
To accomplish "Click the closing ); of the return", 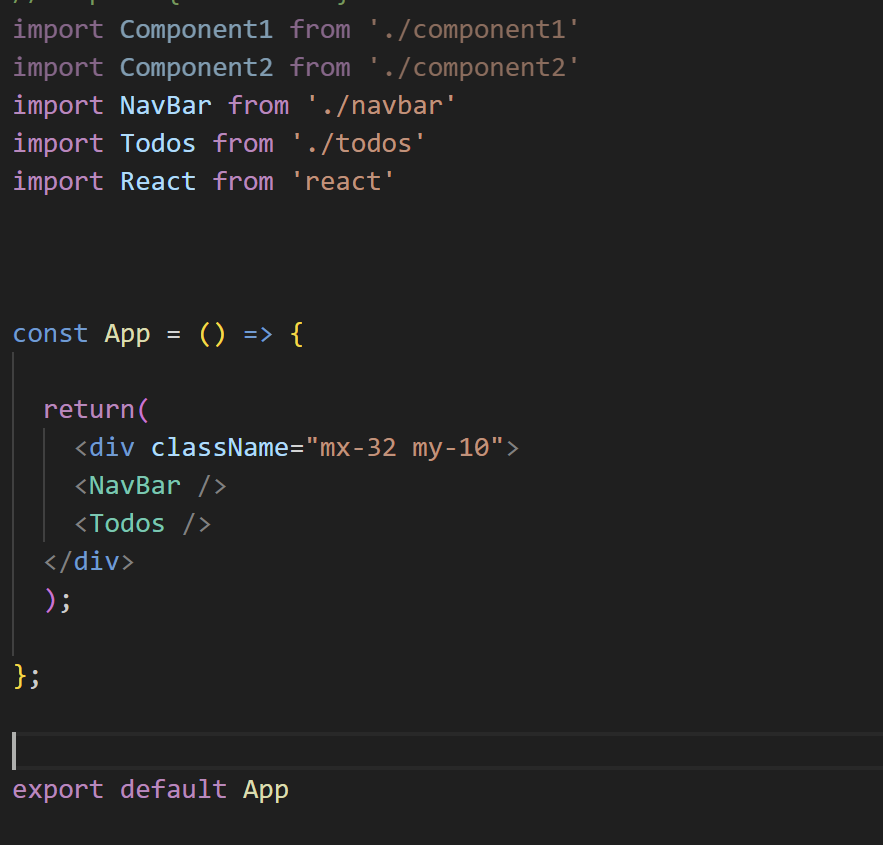I will click(x=57, y=600).
